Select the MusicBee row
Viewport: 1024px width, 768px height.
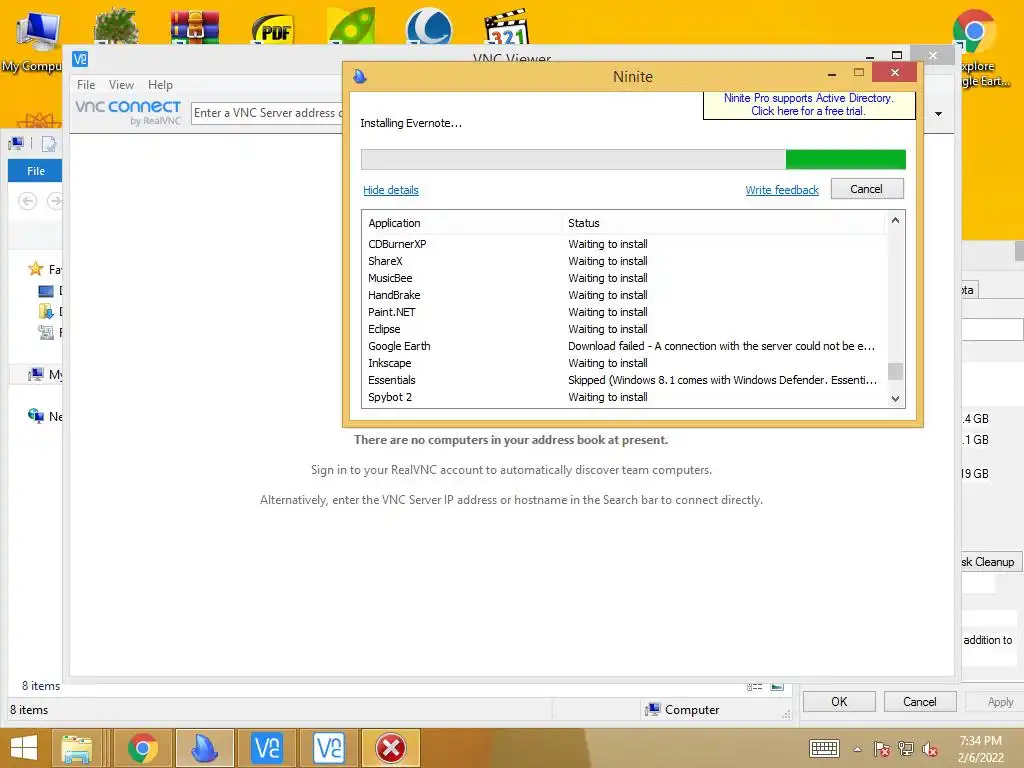(625, 278)
